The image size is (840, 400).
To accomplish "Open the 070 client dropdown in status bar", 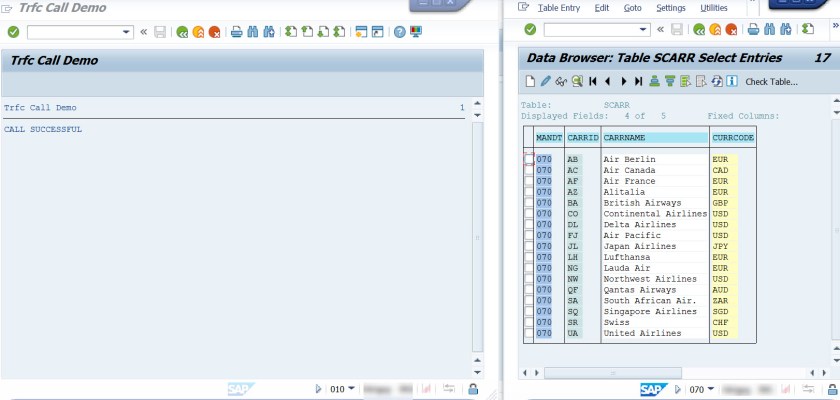I will pyautogui.click(x=710, y=389).
